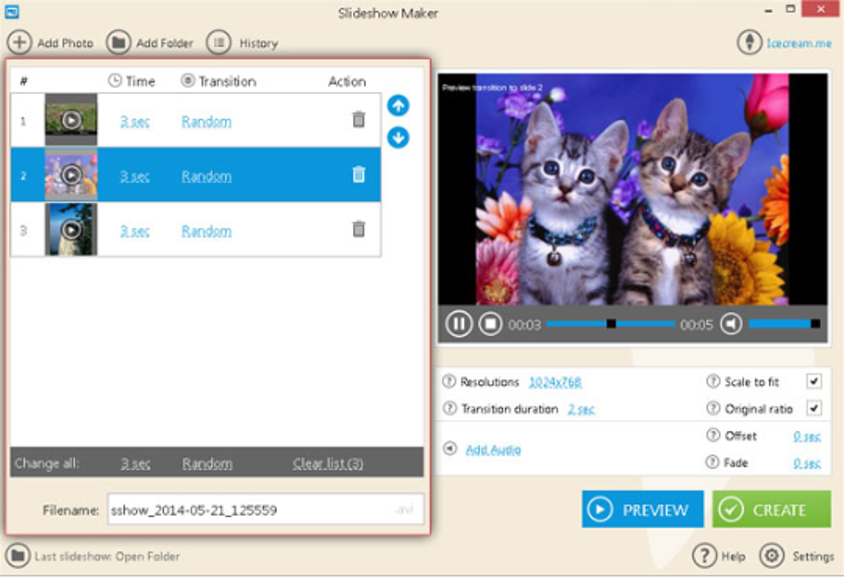
Task: Select slide row number 3
Action: [x=196, y=229]
